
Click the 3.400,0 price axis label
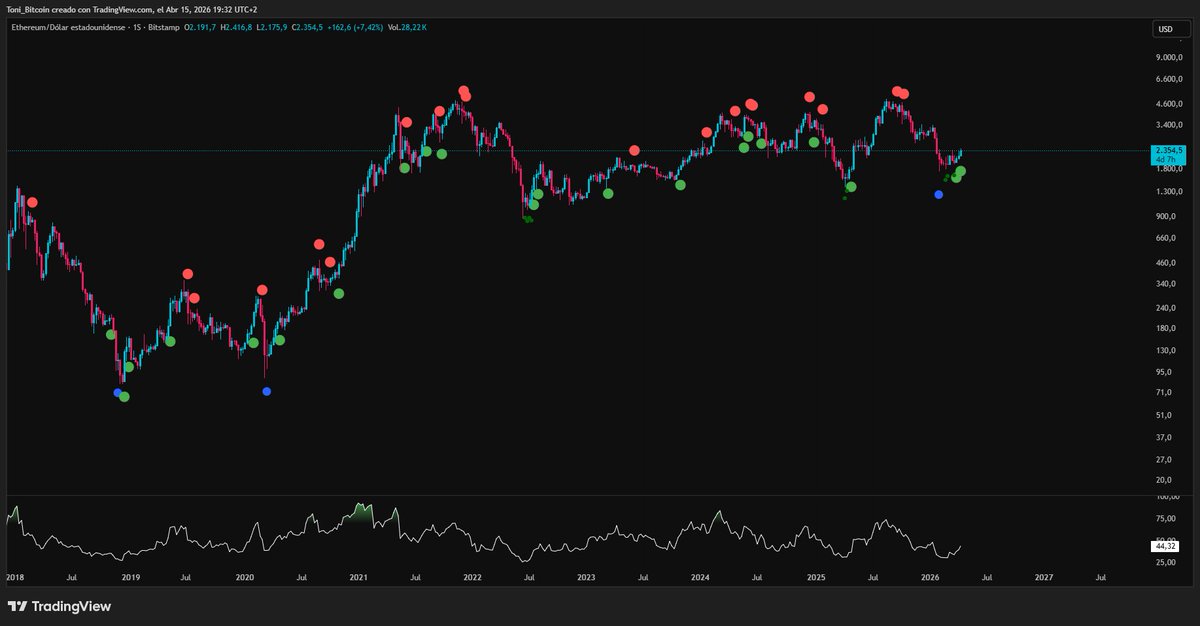coord(1169,126)
